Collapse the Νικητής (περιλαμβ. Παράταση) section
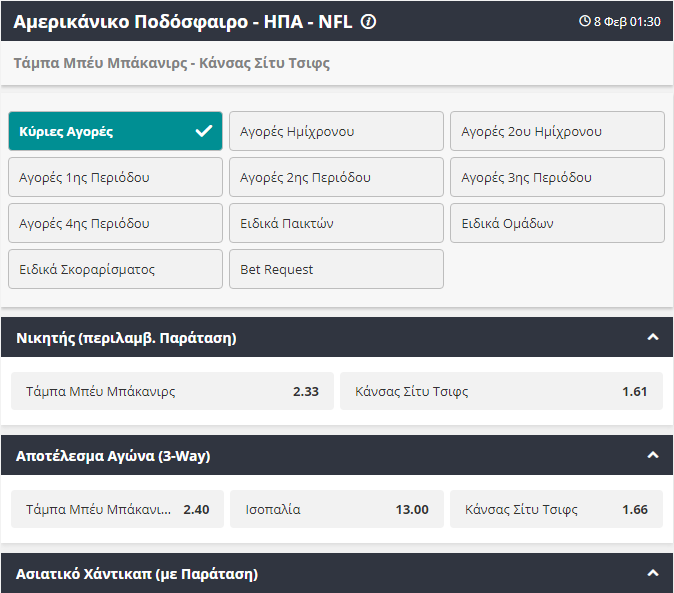This screenshot has height=593, width=674. click(x=653, y=338)
